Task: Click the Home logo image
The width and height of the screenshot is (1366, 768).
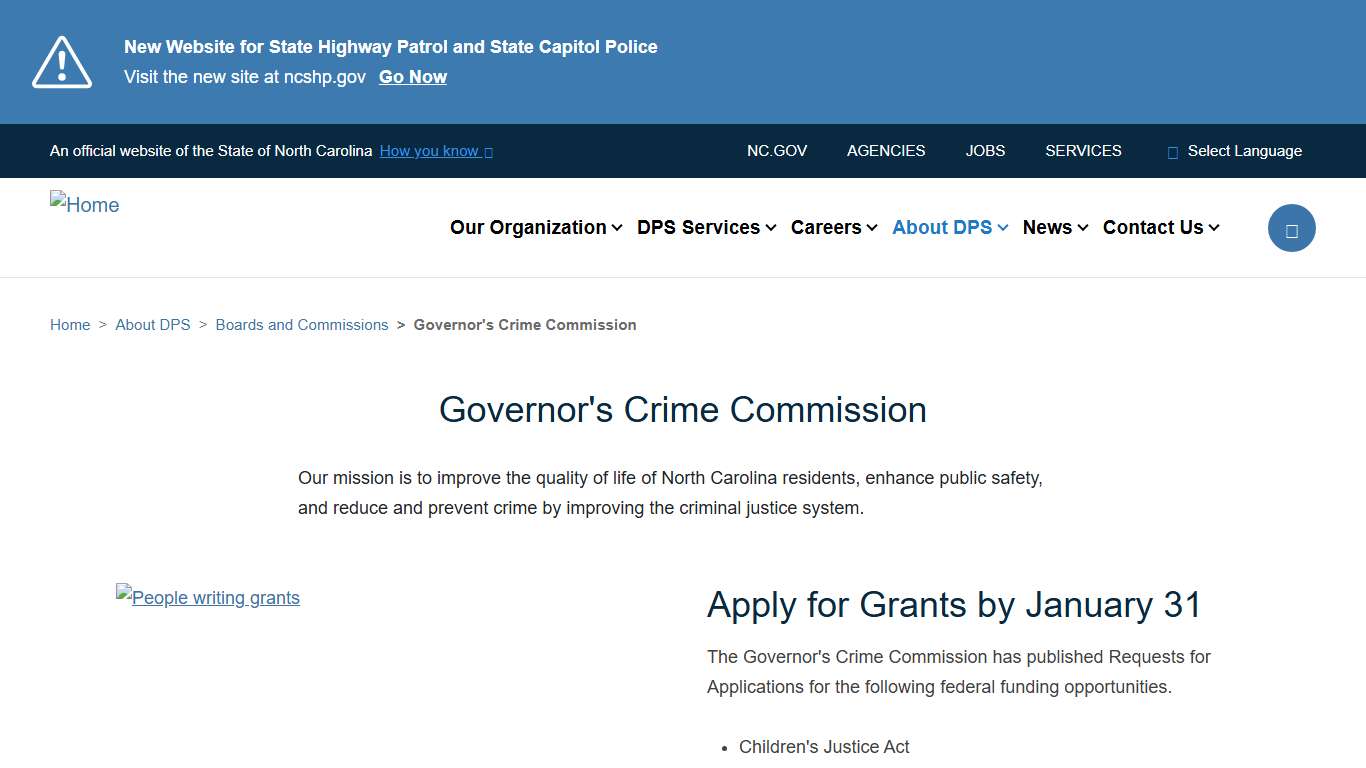Action: pyautogui.click(x=84, y=204)
